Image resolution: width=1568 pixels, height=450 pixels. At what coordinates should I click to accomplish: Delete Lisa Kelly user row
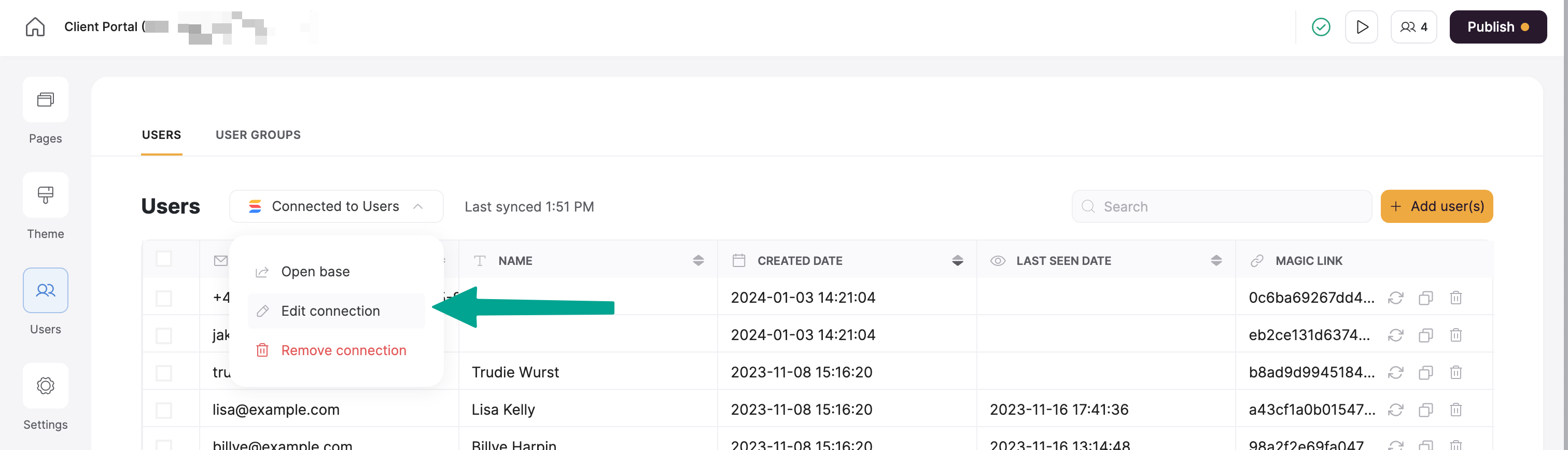pyautogui.click(x=1456, y=410)
